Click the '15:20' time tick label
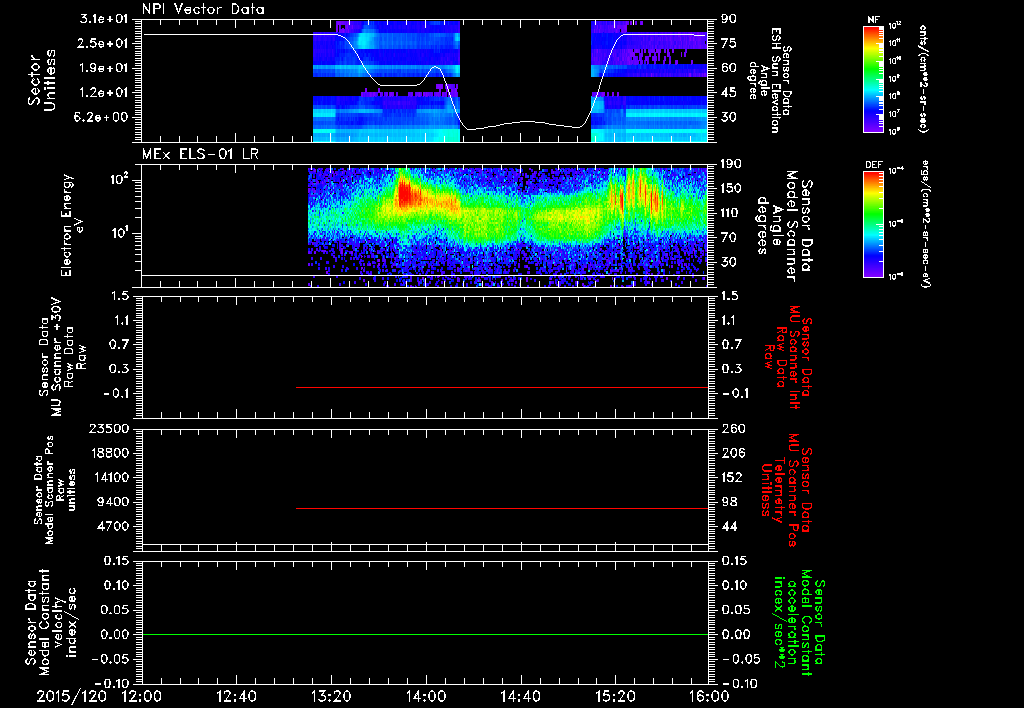The image size is (1024, 708). (x=615, y=696)
